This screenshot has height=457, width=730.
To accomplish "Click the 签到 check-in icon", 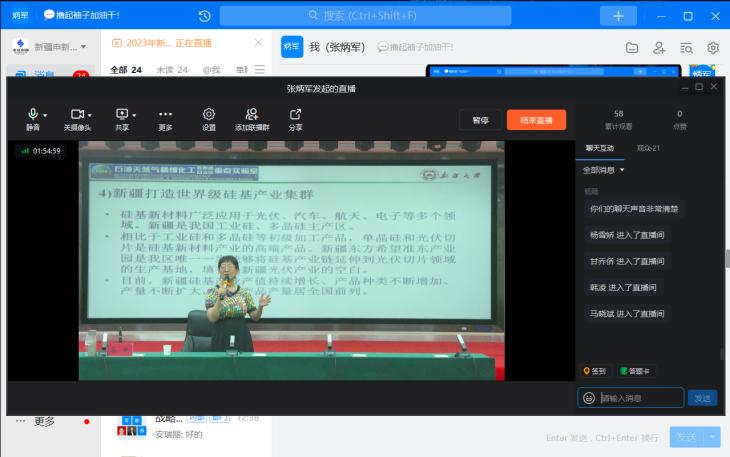I will tap(595, 371).
